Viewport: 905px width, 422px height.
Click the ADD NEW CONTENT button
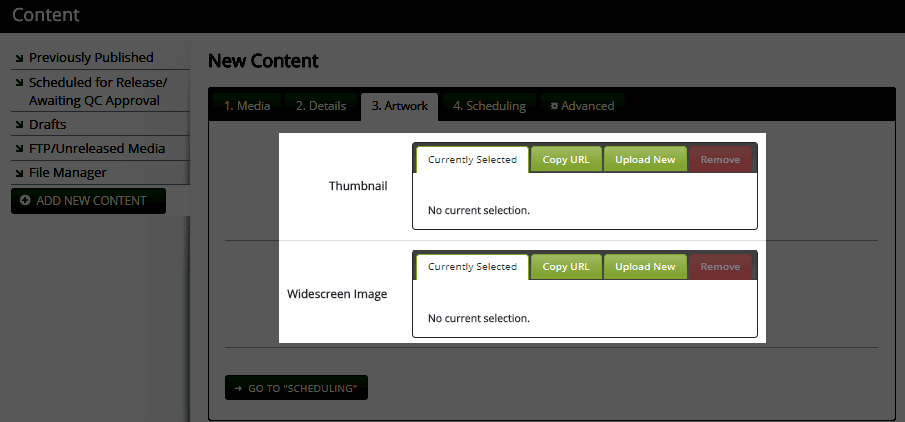tap(88, 201)
